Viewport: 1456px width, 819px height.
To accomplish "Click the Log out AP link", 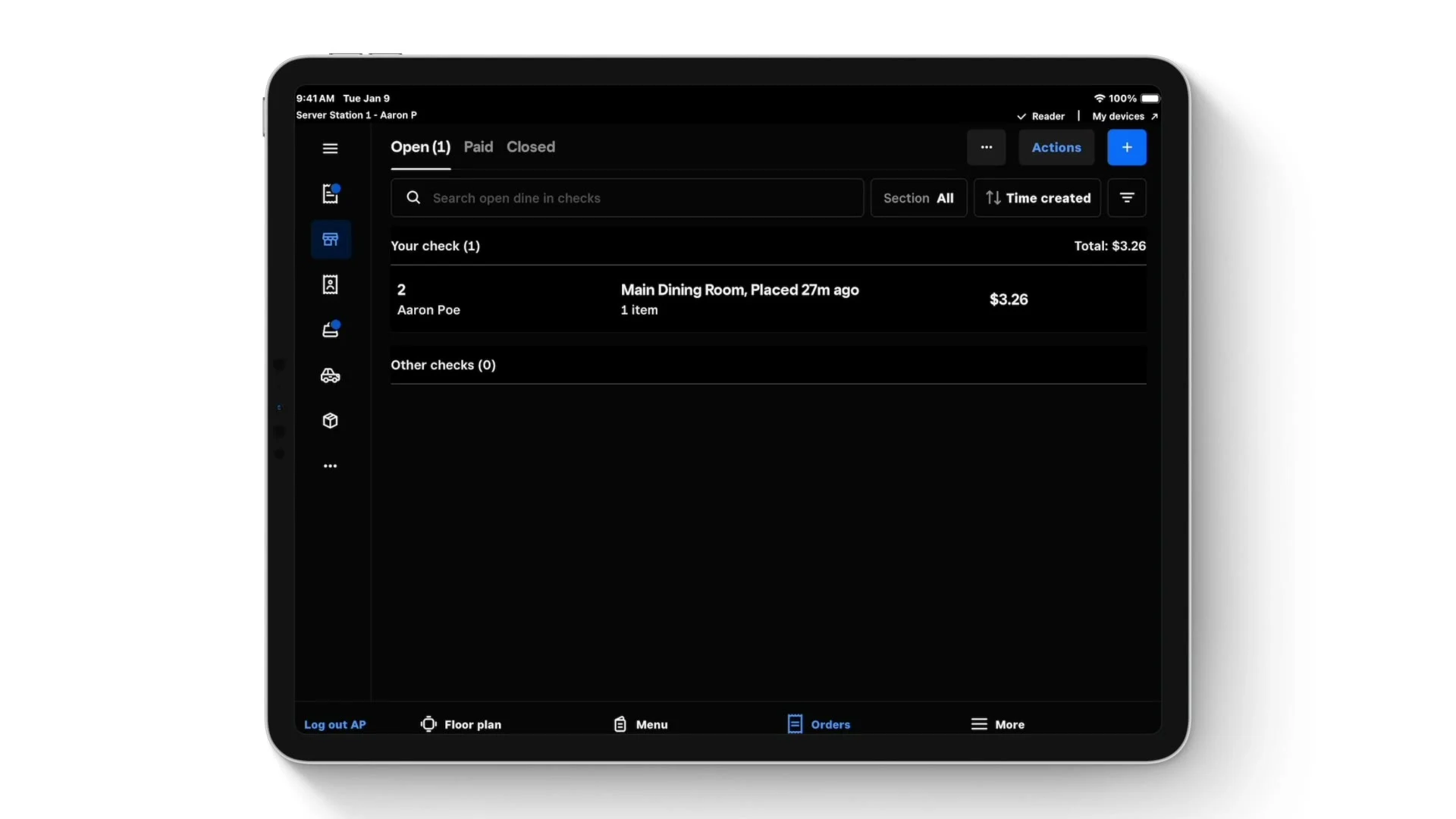I will 334,724.
